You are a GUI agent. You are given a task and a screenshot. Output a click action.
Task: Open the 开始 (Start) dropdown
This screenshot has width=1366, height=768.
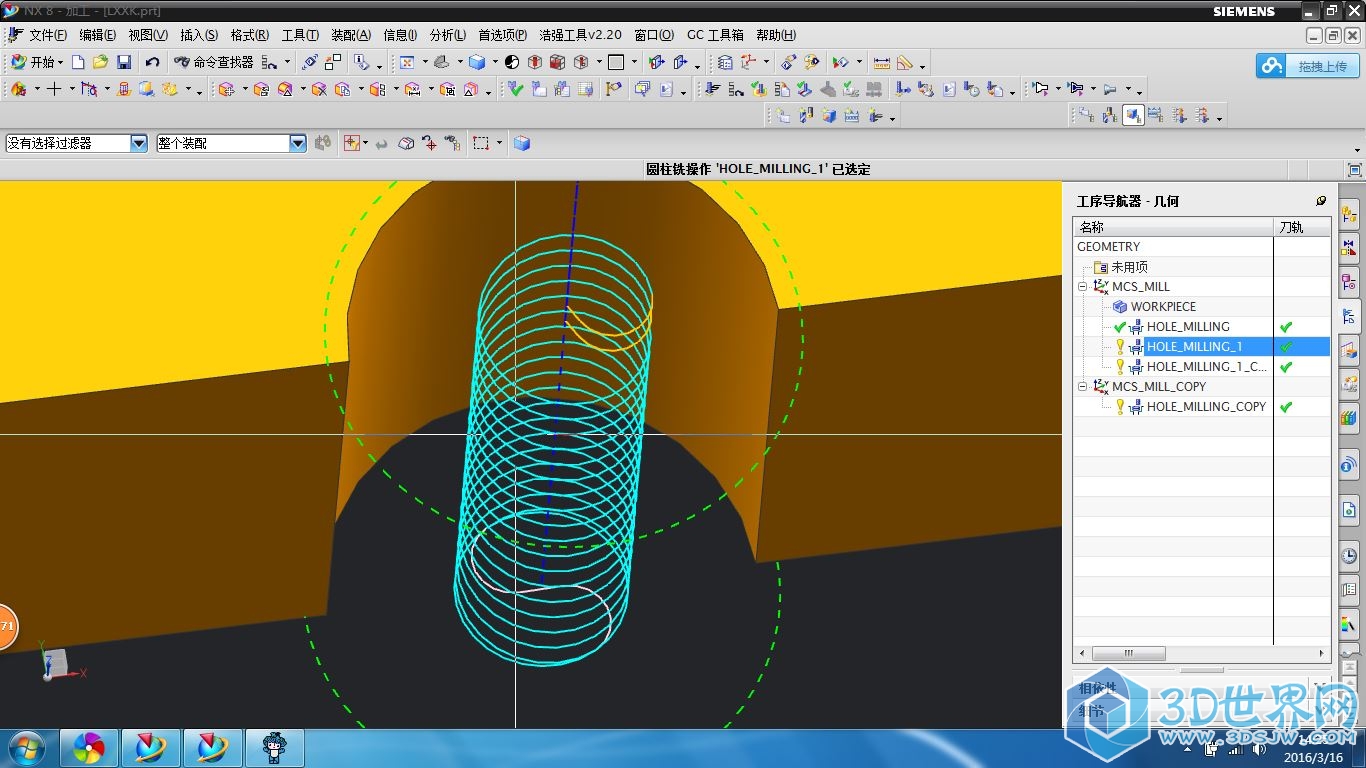pos(37,62)
